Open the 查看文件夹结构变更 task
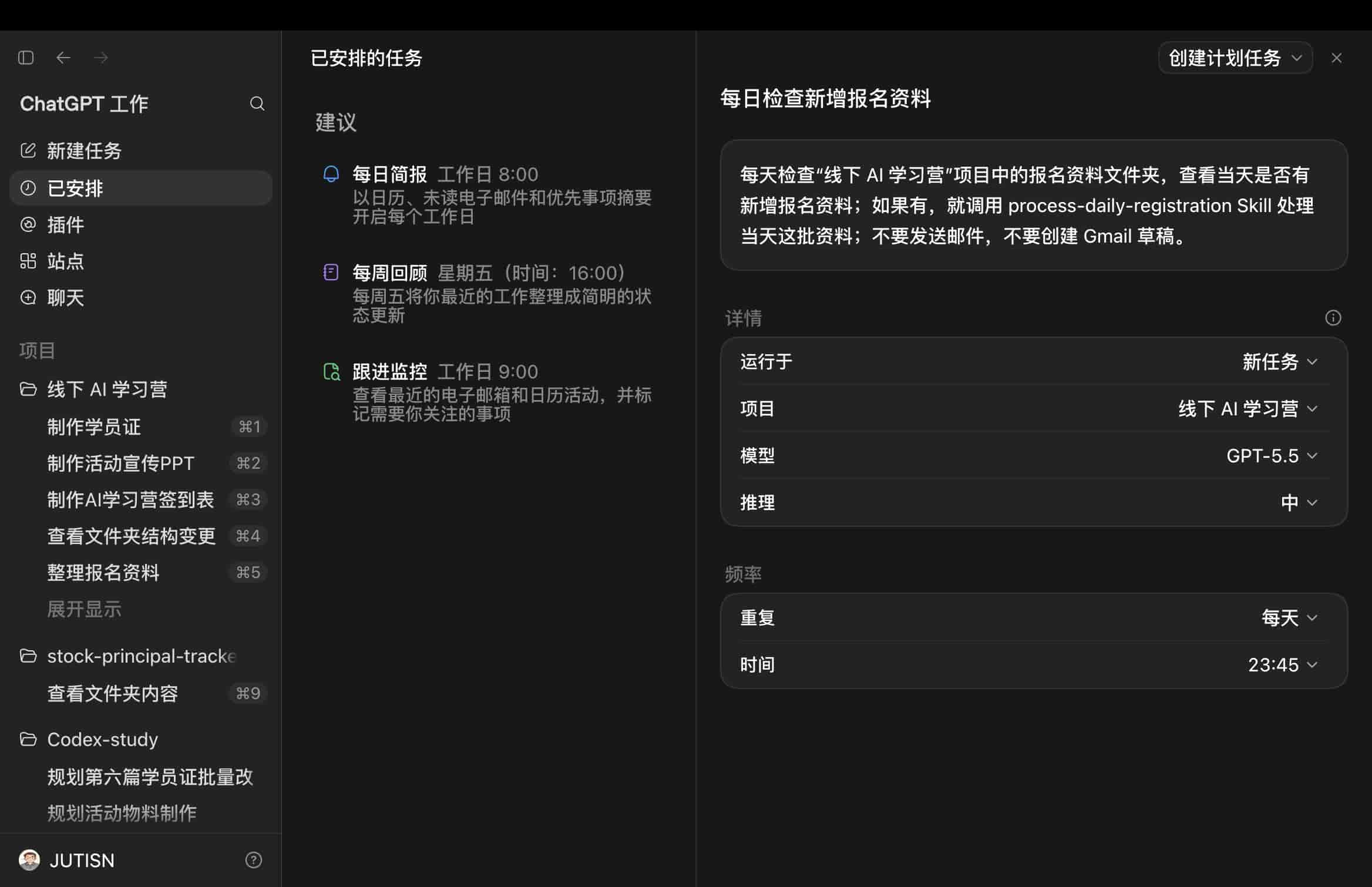1372x887 pixels. point(141,536)
